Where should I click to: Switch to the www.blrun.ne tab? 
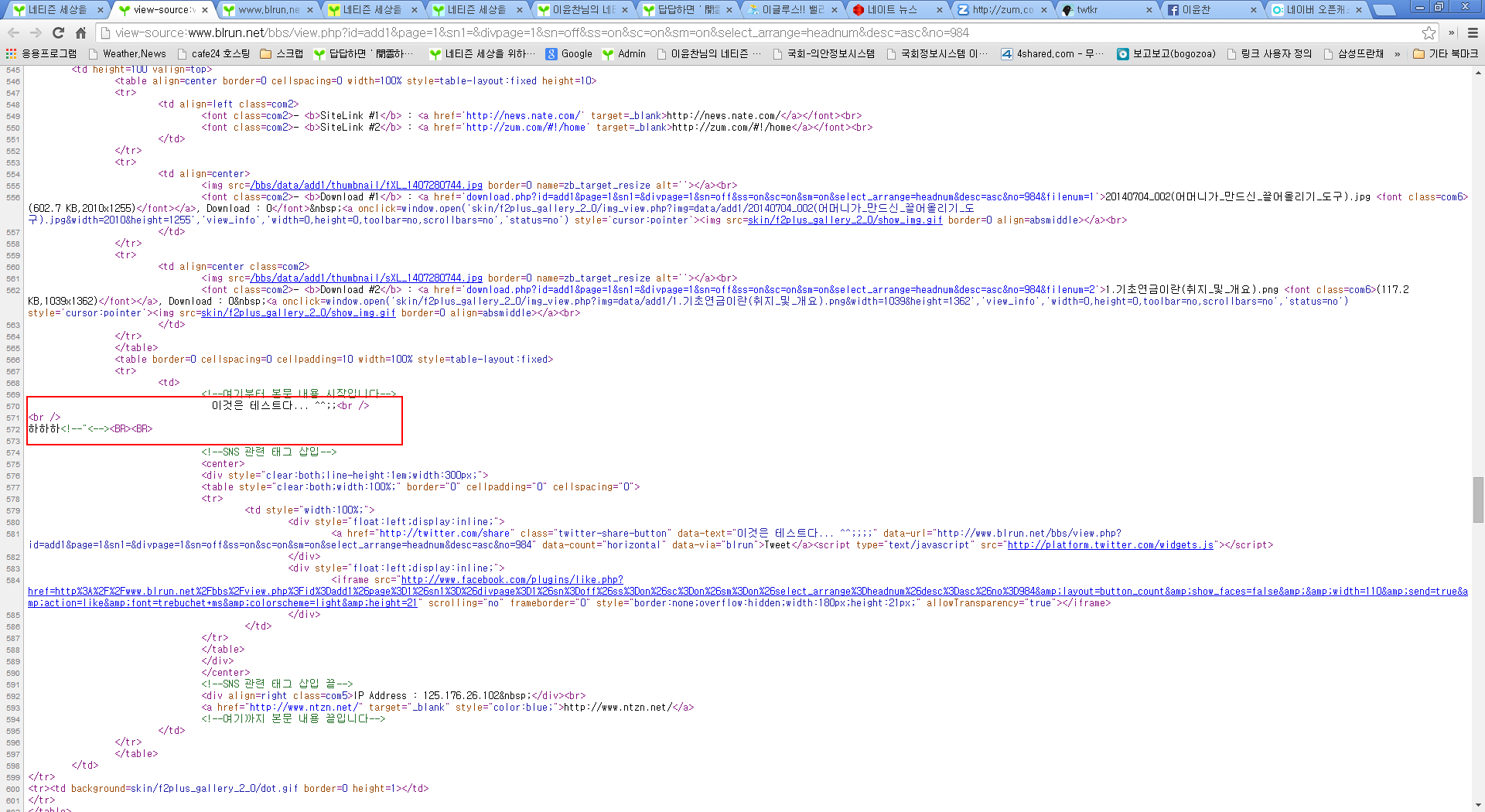tap(268, 9)
